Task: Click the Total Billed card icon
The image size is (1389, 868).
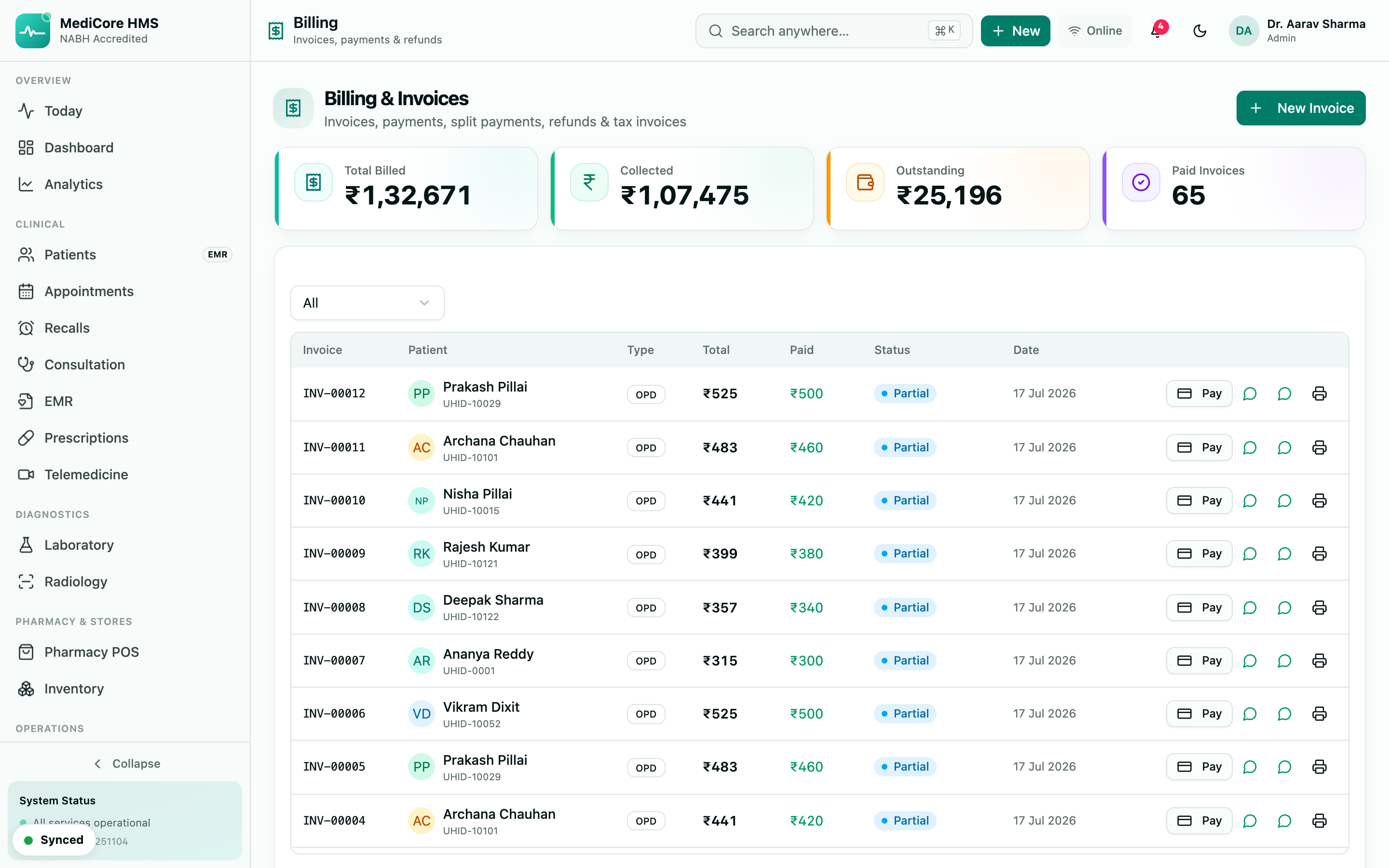Action: click(313, 183)
